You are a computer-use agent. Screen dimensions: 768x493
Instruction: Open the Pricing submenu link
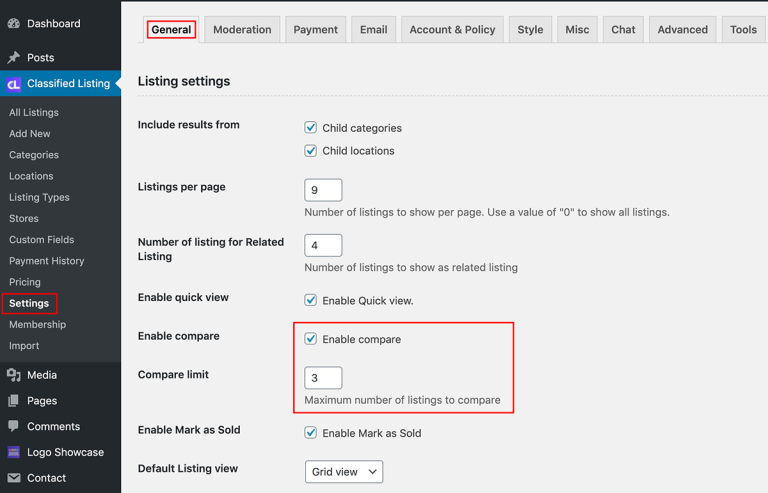pyautogui.click(x=24, y=282)
